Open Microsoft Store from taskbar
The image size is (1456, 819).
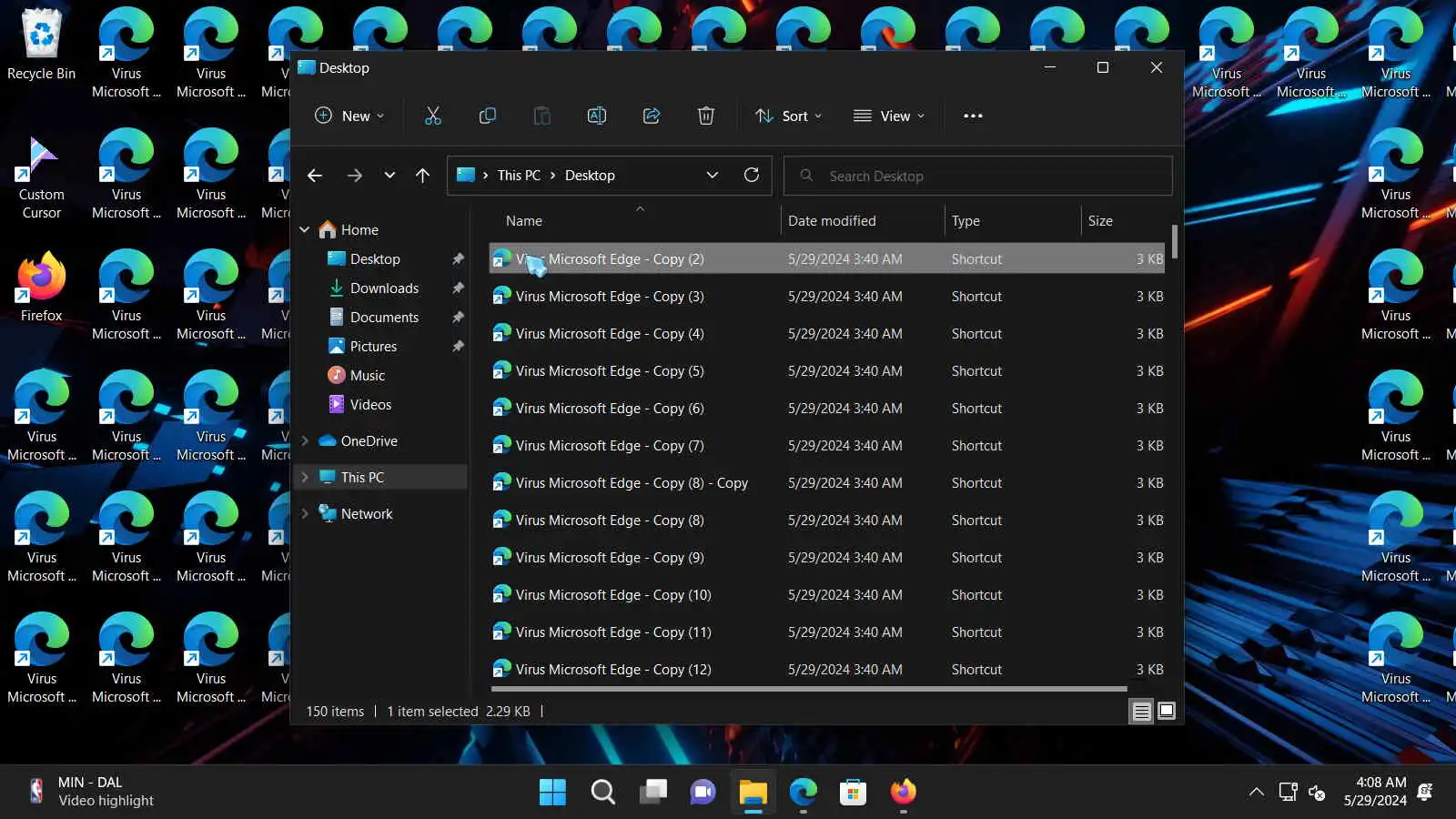point(853,792)
